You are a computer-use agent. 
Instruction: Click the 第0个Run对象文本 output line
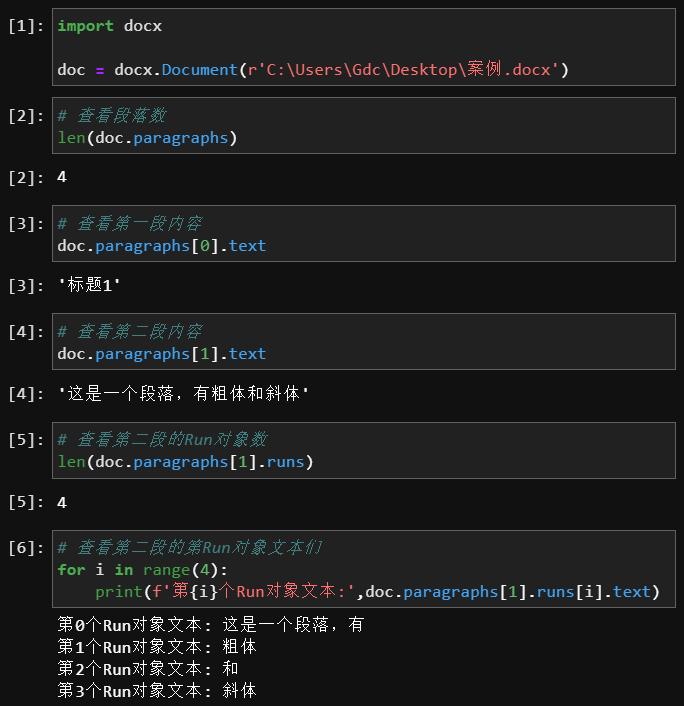tap(210, 625)
